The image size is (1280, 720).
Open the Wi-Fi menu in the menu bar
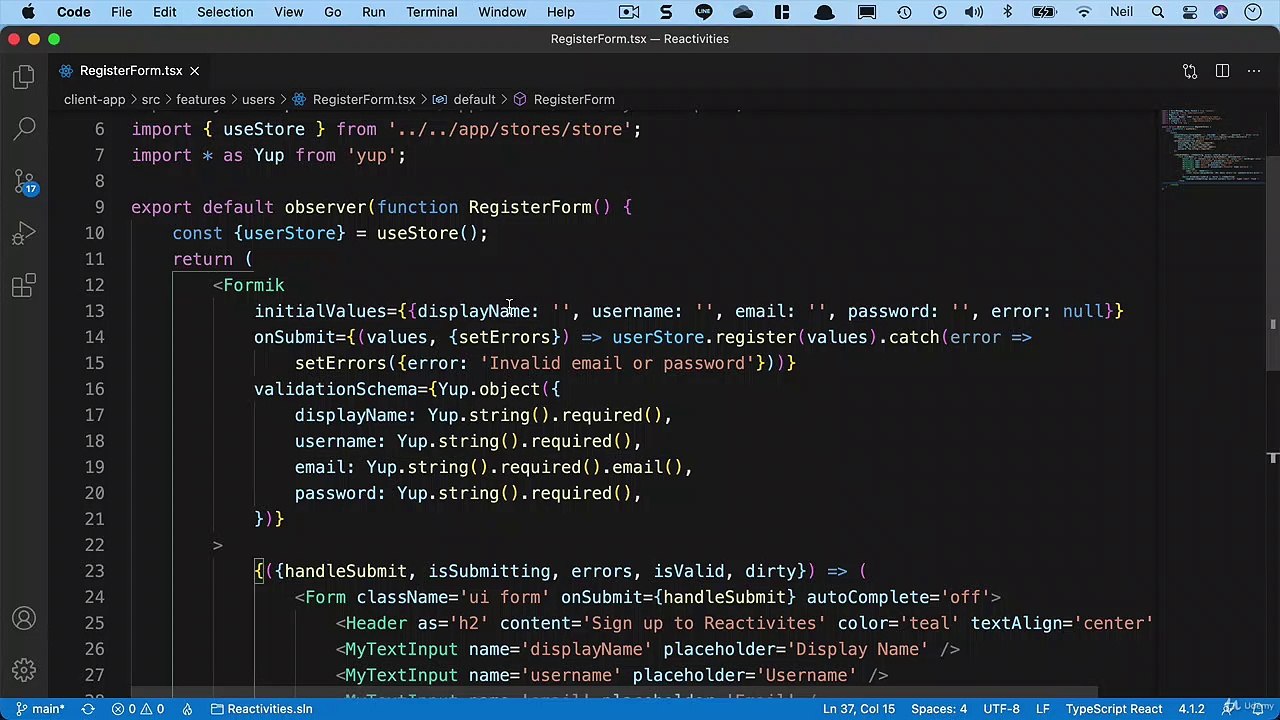tap(1084, 12)
